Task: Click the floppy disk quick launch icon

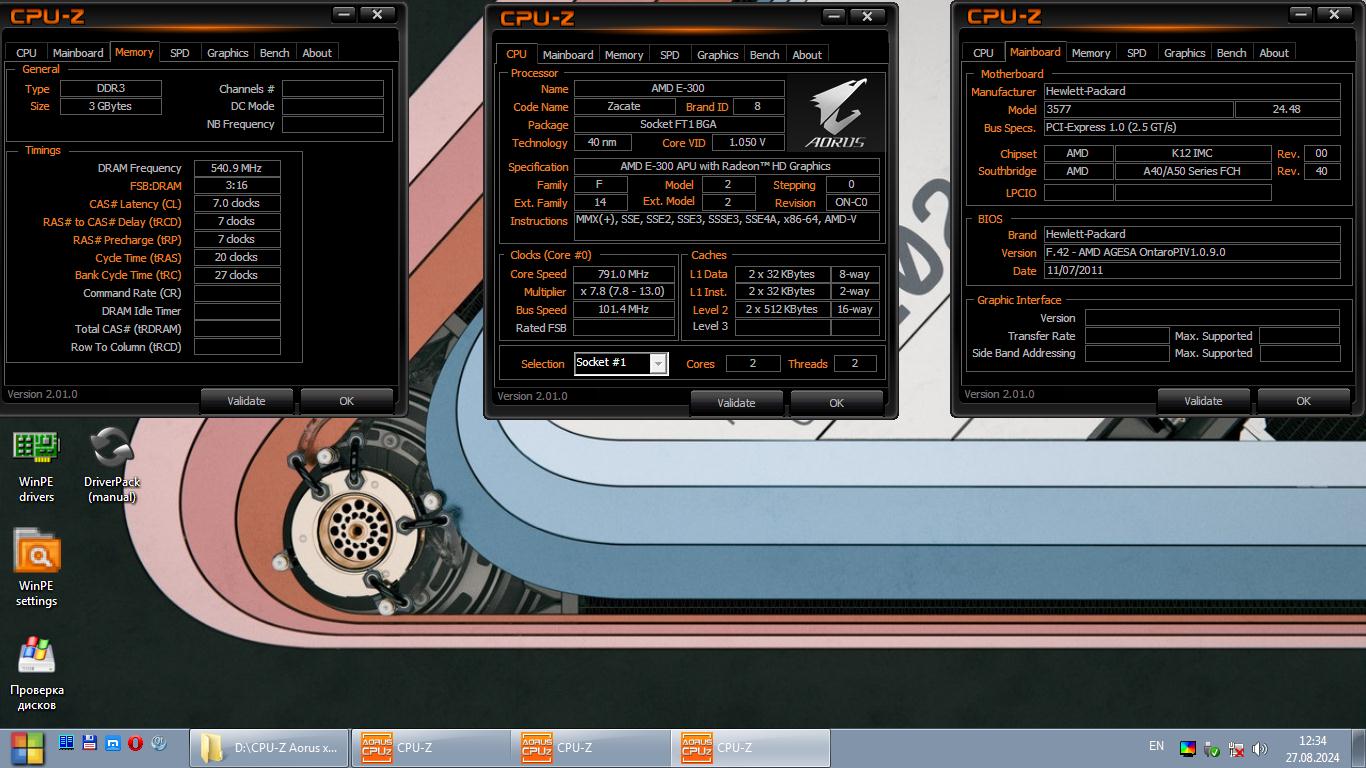Action: [x=89, y=743]
